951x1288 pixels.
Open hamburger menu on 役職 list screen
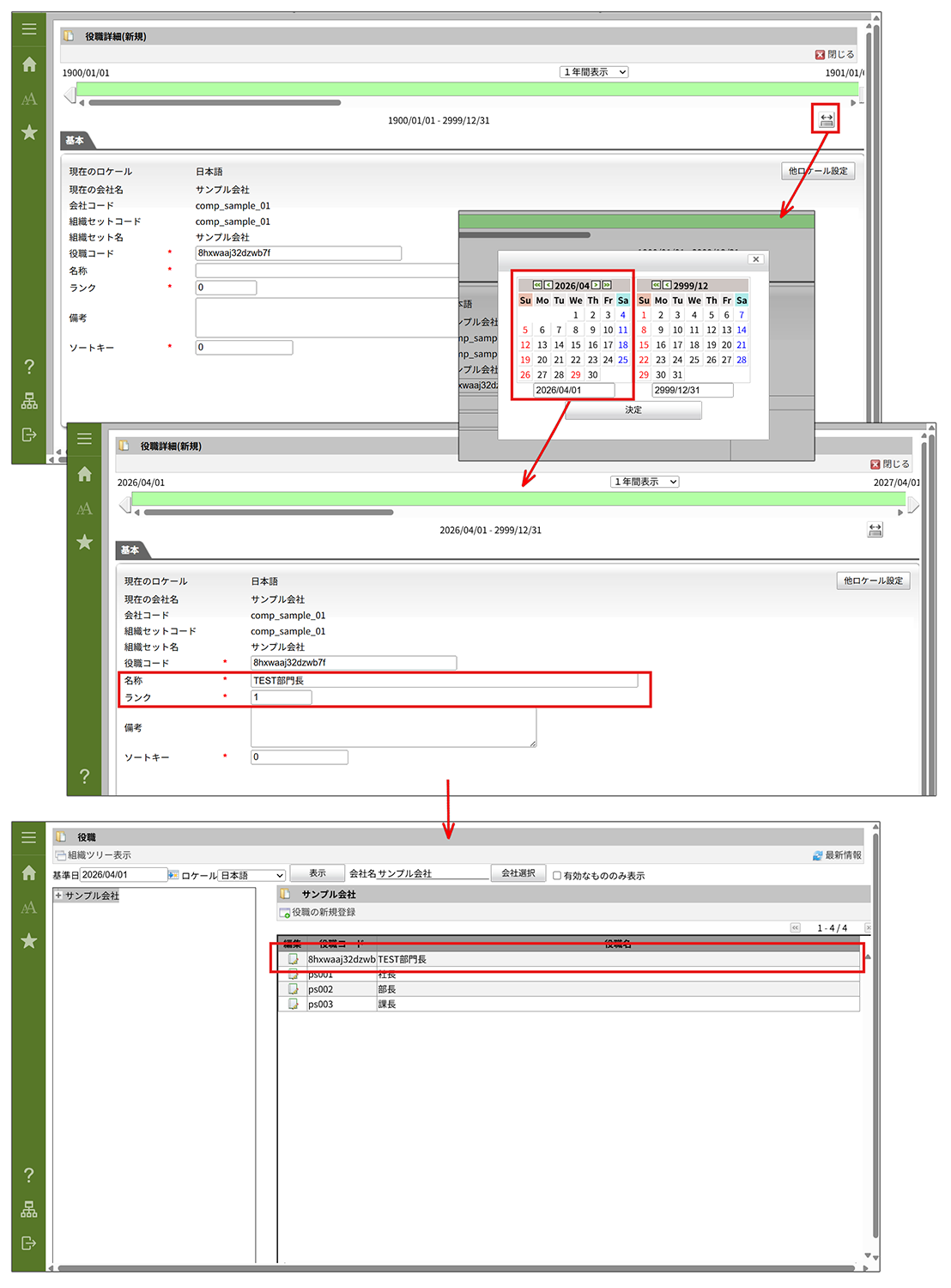pyautogui.click(x=29, y=837)
